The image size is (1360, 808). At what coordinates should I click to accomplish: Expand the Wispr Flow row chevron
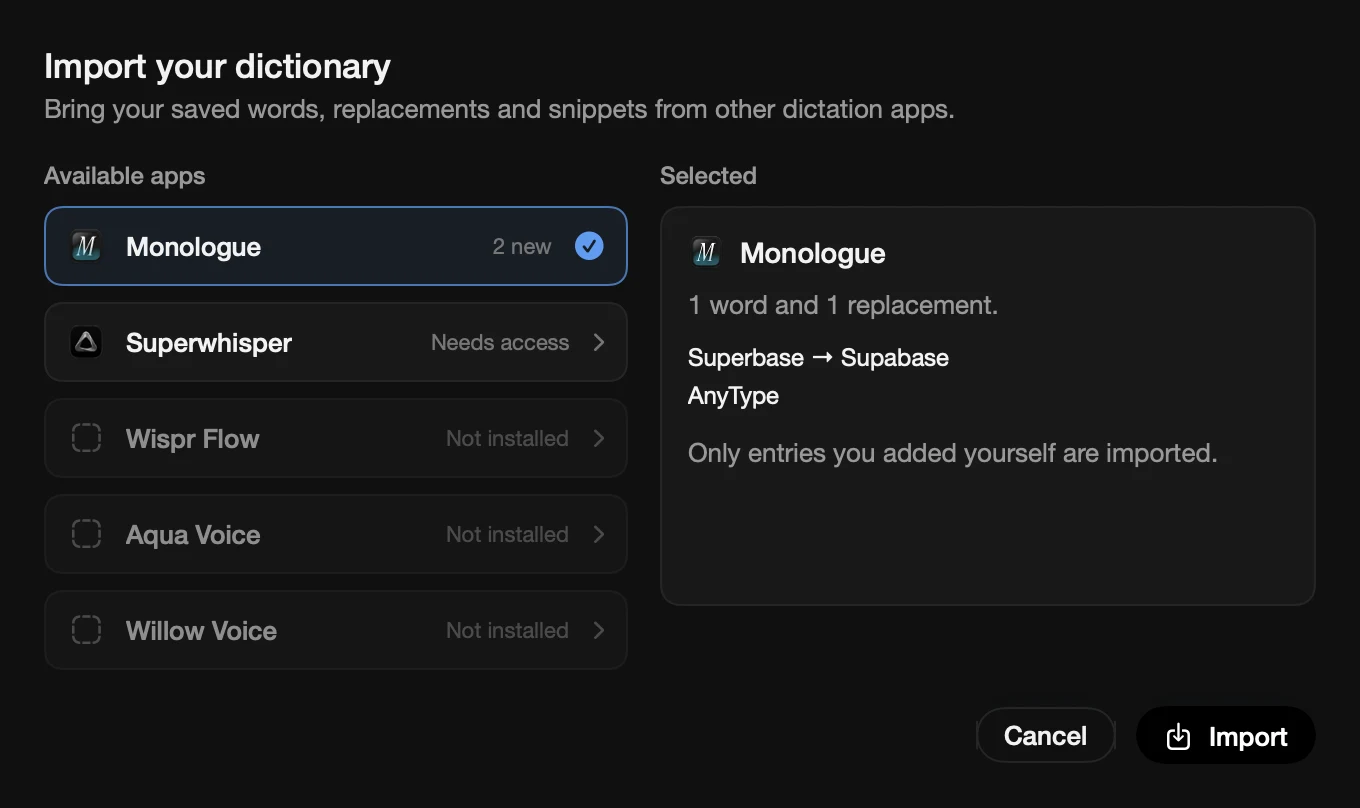599,438
